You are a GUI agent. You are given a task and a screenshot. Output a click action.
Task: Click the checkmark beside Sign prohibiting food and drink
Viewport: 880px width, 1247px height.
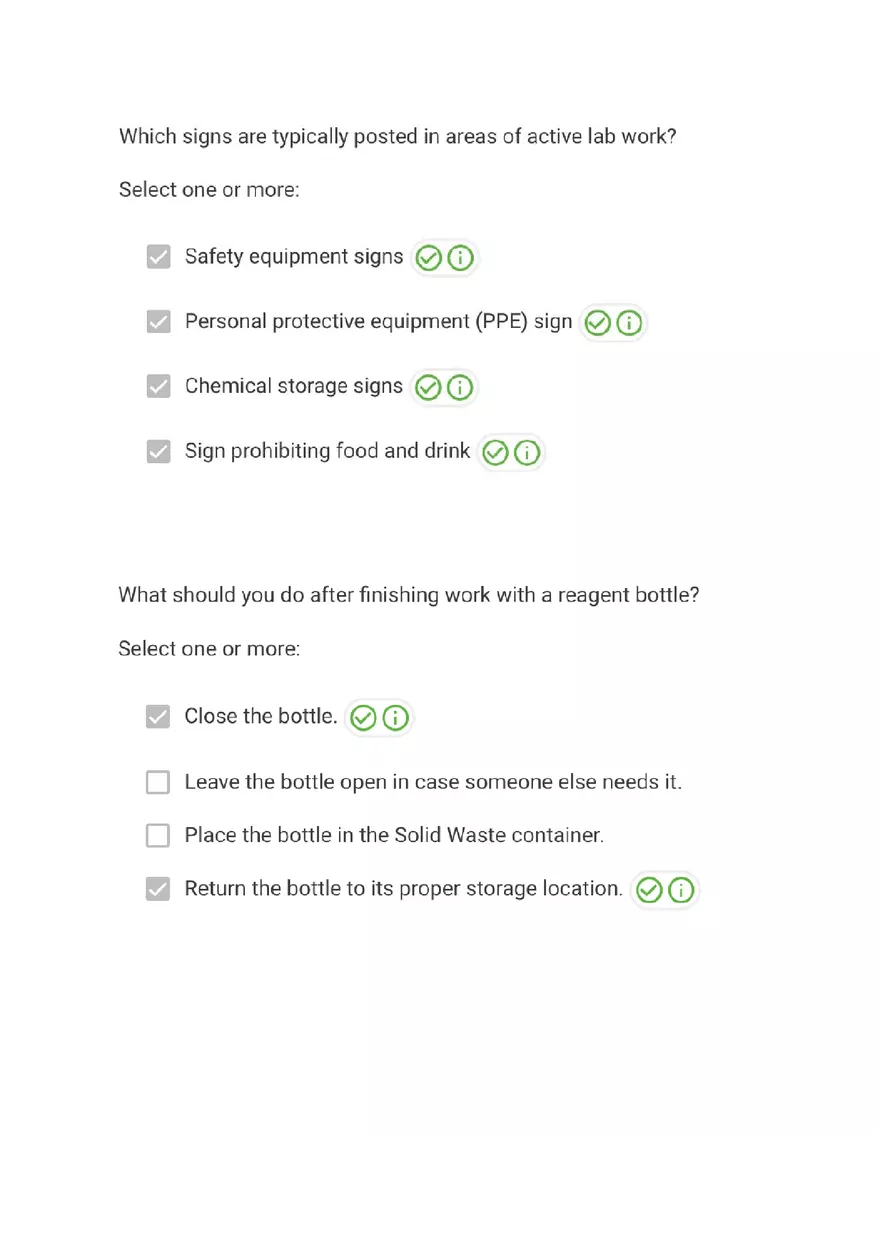pyautogui.click(x=496, y=452)
